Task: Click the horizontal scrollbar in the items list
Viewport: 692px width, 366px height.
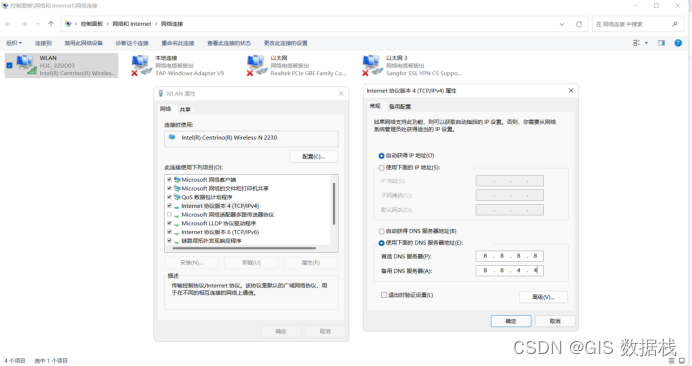Action: [x=244, y=248]
